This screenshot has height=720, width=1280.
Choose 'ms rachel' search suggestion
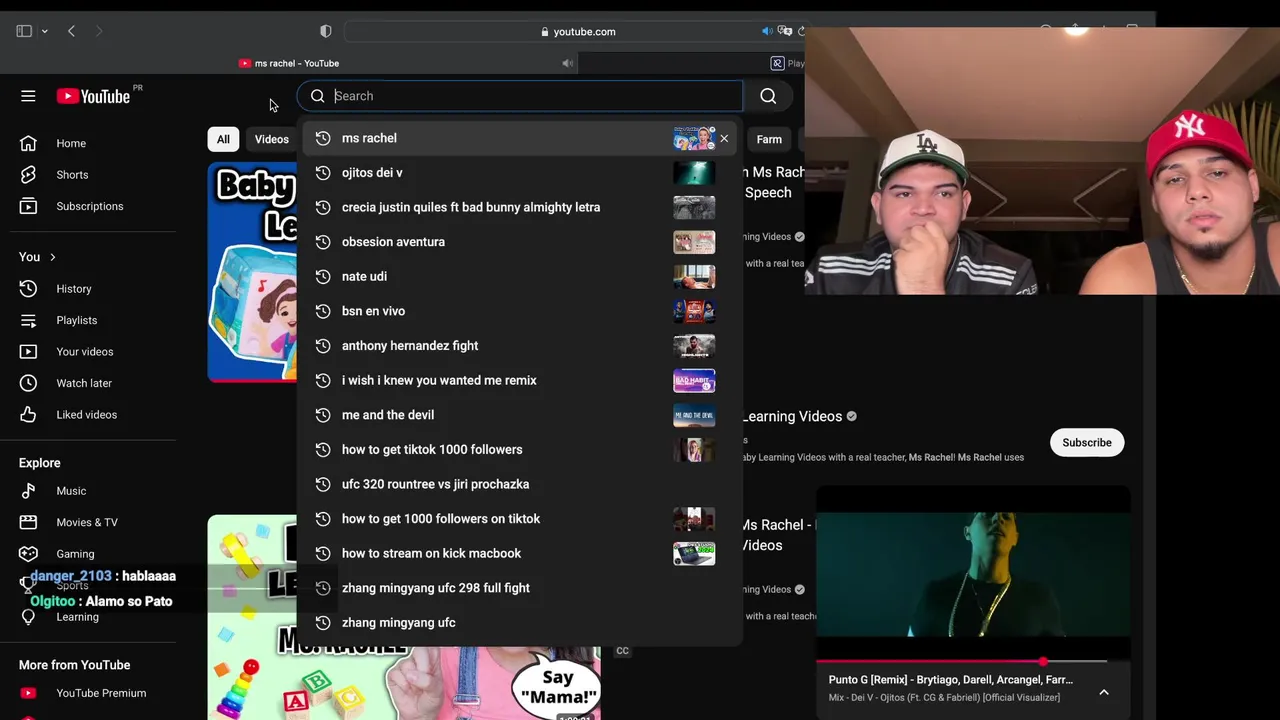tap(519, 138)
